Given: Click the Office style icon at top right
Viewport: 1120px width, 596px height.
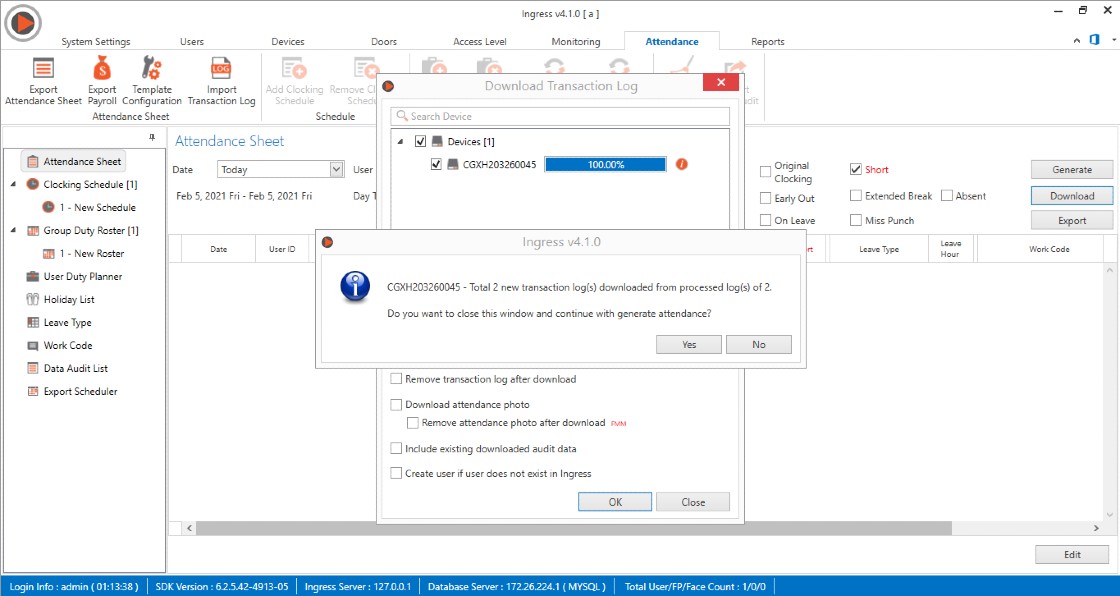Looking at the screenshot, I should coord(1094,40).
